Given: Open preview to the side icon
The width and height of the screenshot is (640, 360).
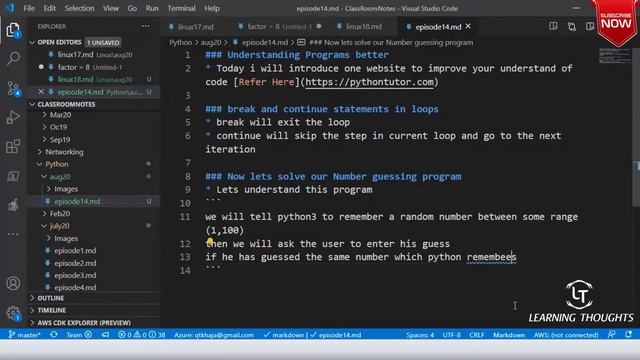Looking at the screenshot, I should click(553, 27).
